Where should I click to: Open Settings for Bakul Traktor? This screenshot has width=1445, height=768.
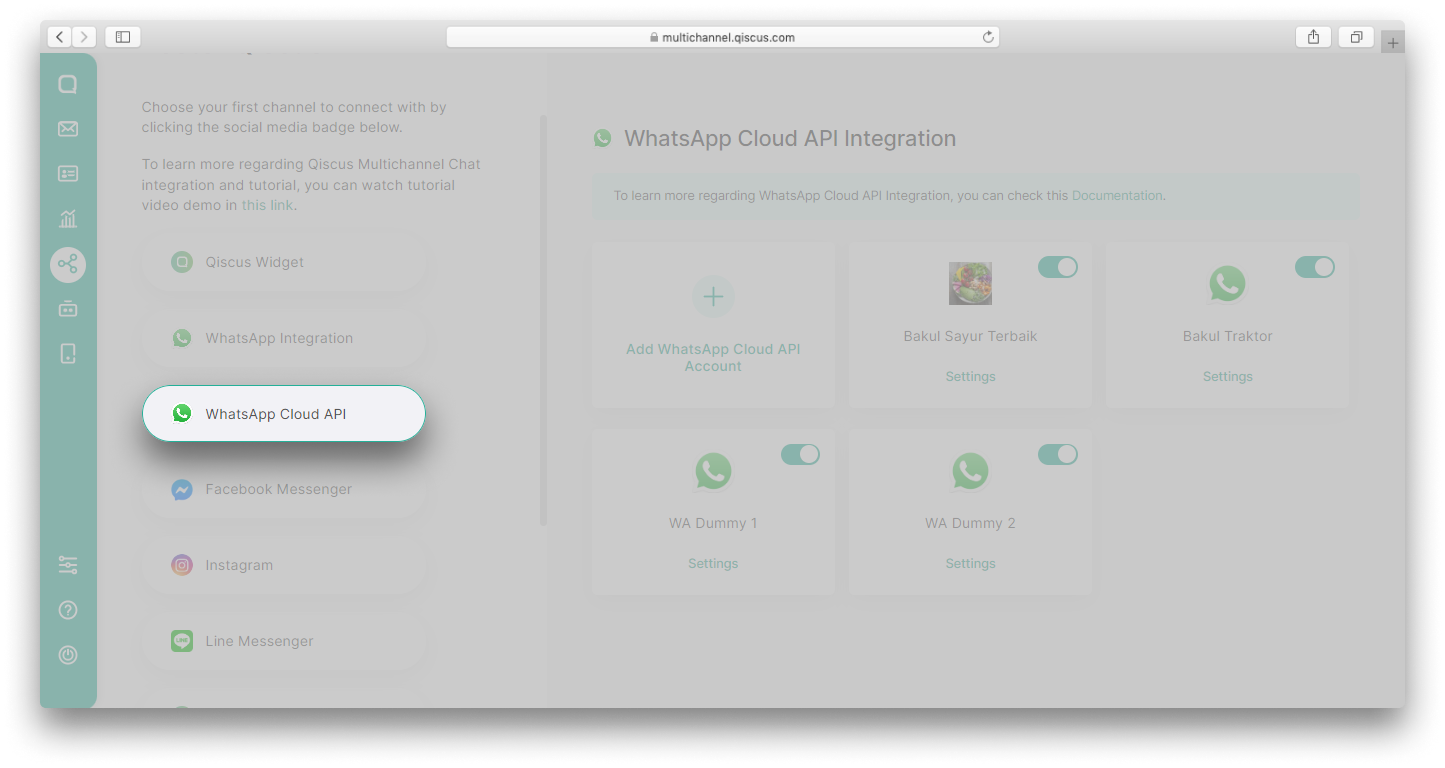[x=1227, y=377]
